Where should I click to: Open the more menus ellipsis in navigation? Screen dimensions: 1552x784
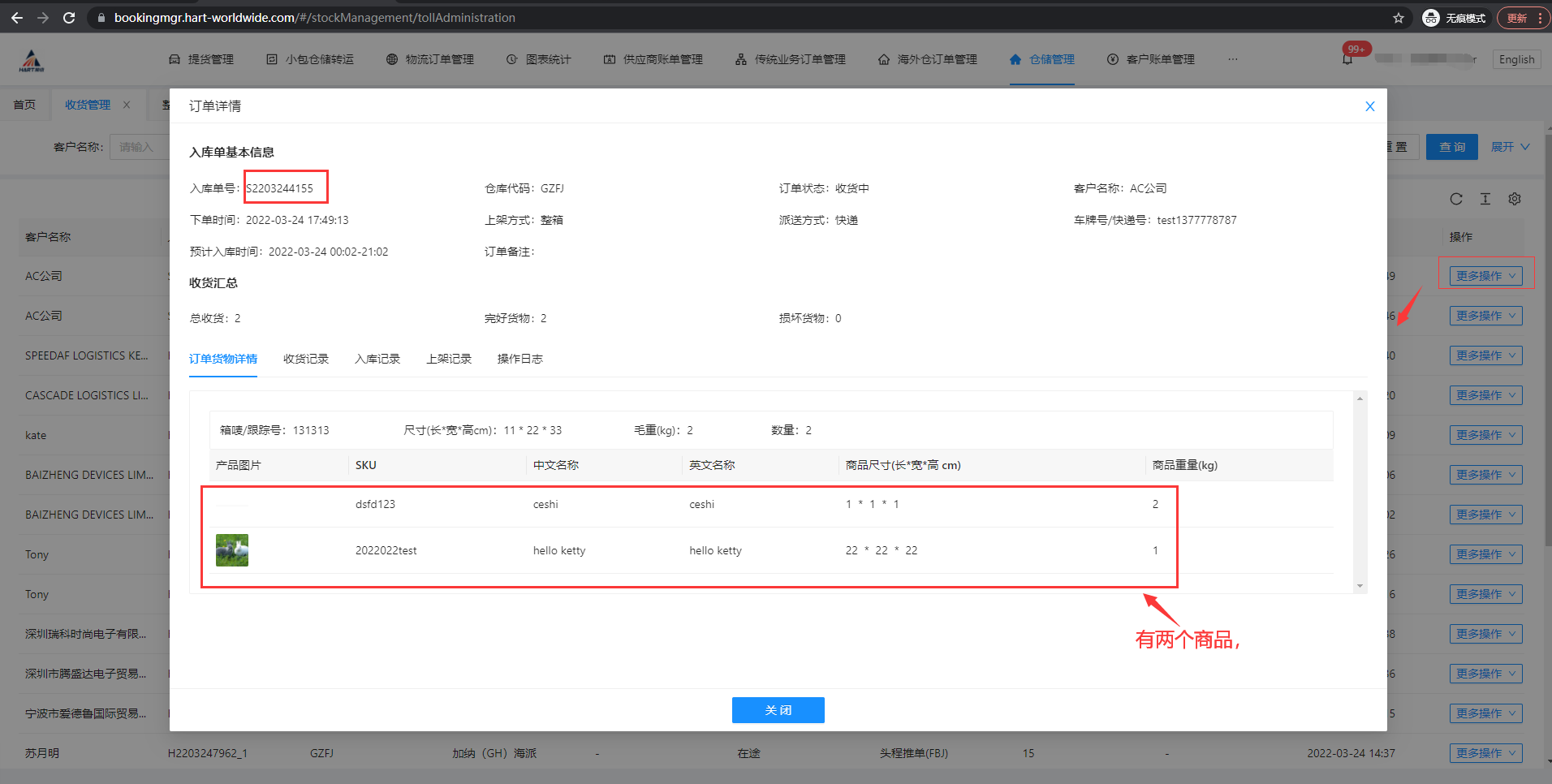click(x=1232, y=59)
